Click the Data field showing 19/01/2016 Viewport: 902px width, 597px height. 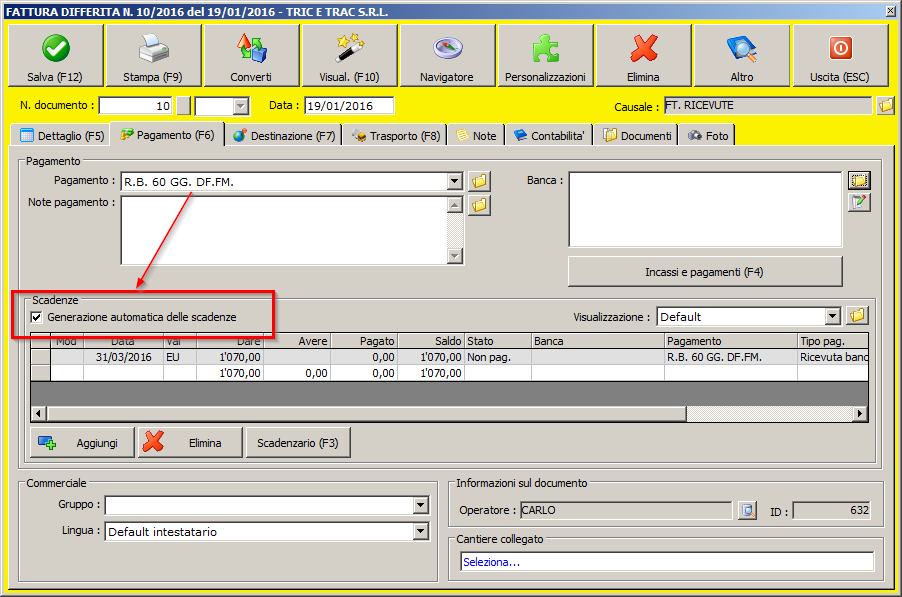(x=349, y=106)
